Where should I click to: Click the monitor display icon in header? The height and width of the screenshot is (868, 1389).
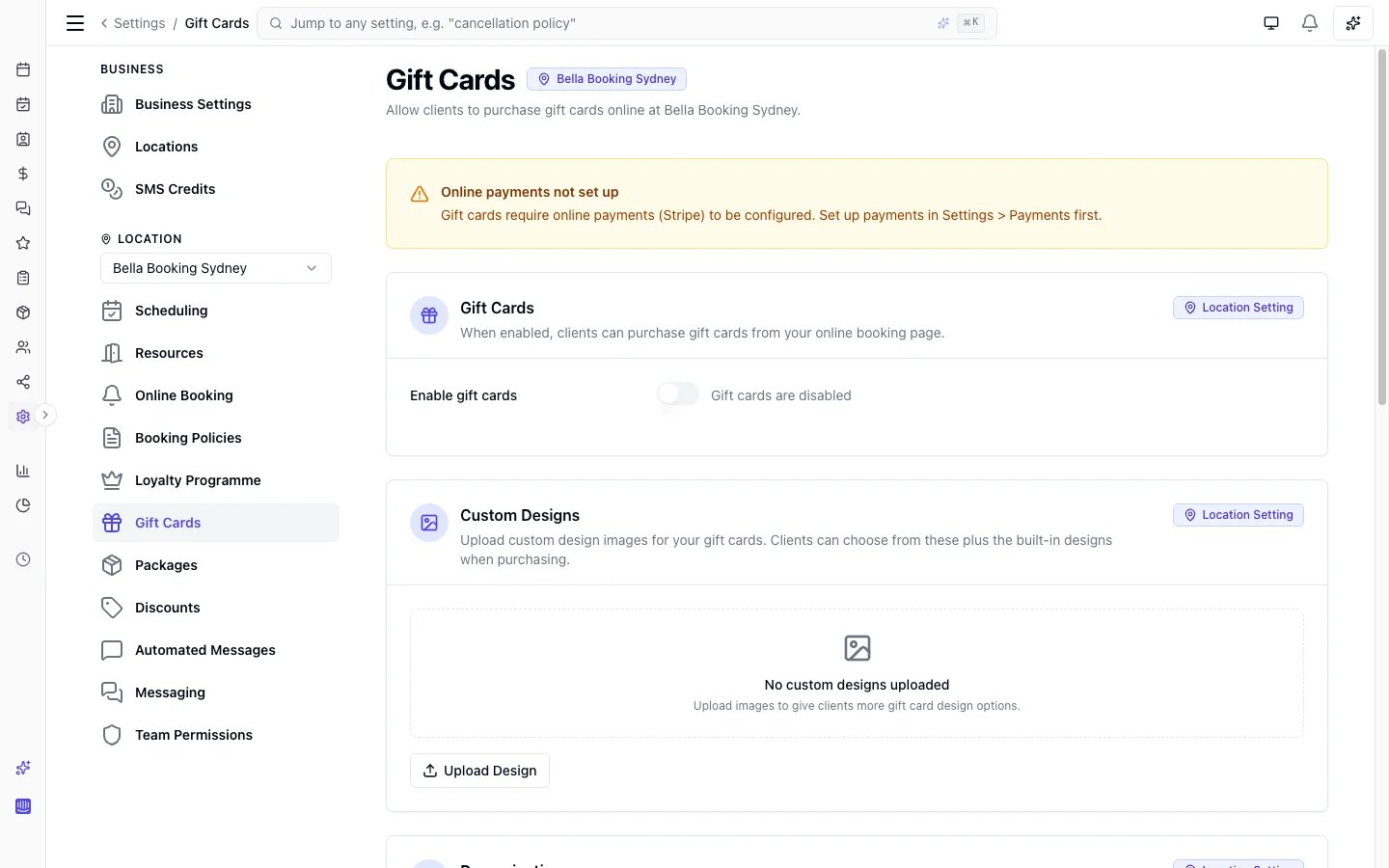click(1271, 23)
